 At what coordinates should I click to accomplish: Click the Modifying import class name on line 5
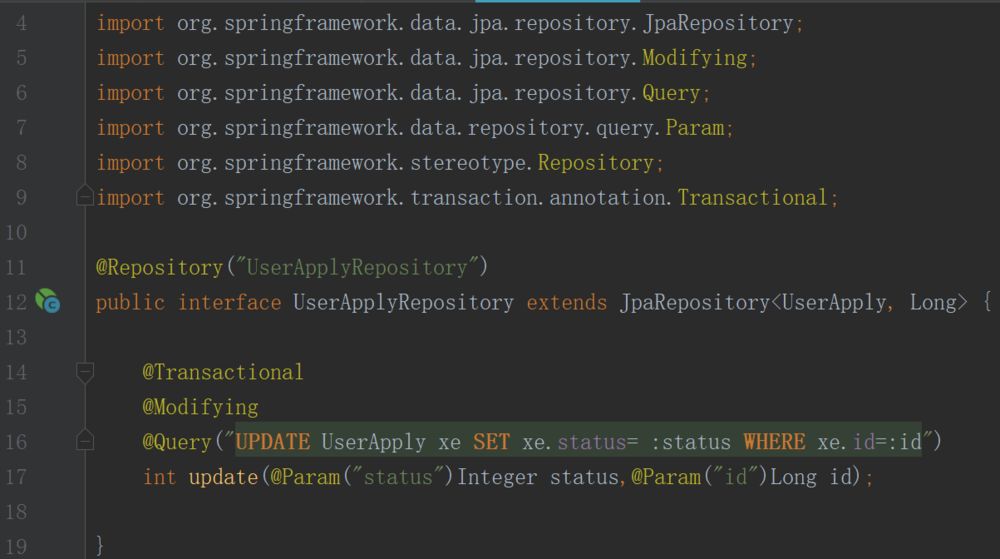coord(695,59)
